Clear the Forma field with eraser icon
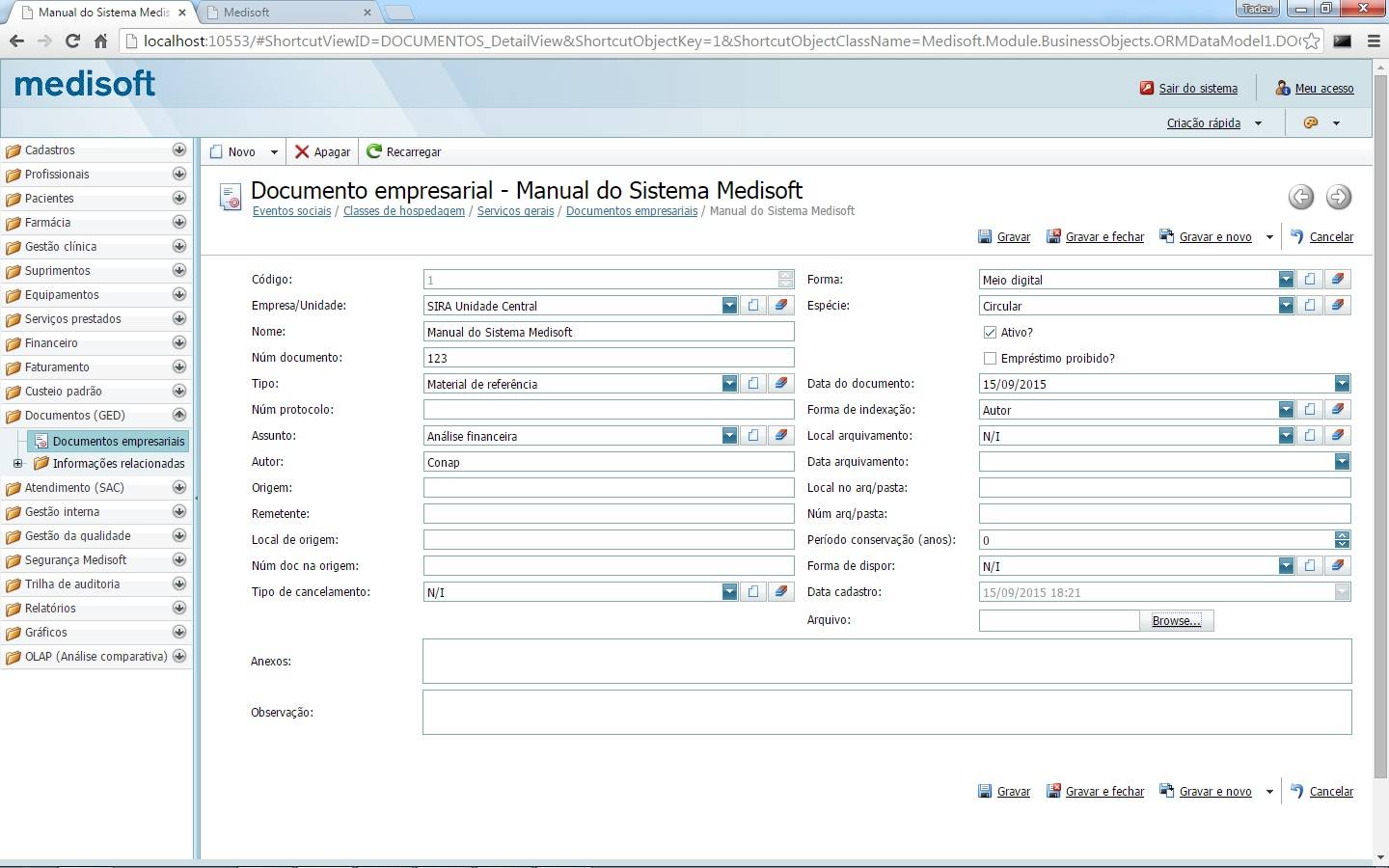 coord(1337,279)
